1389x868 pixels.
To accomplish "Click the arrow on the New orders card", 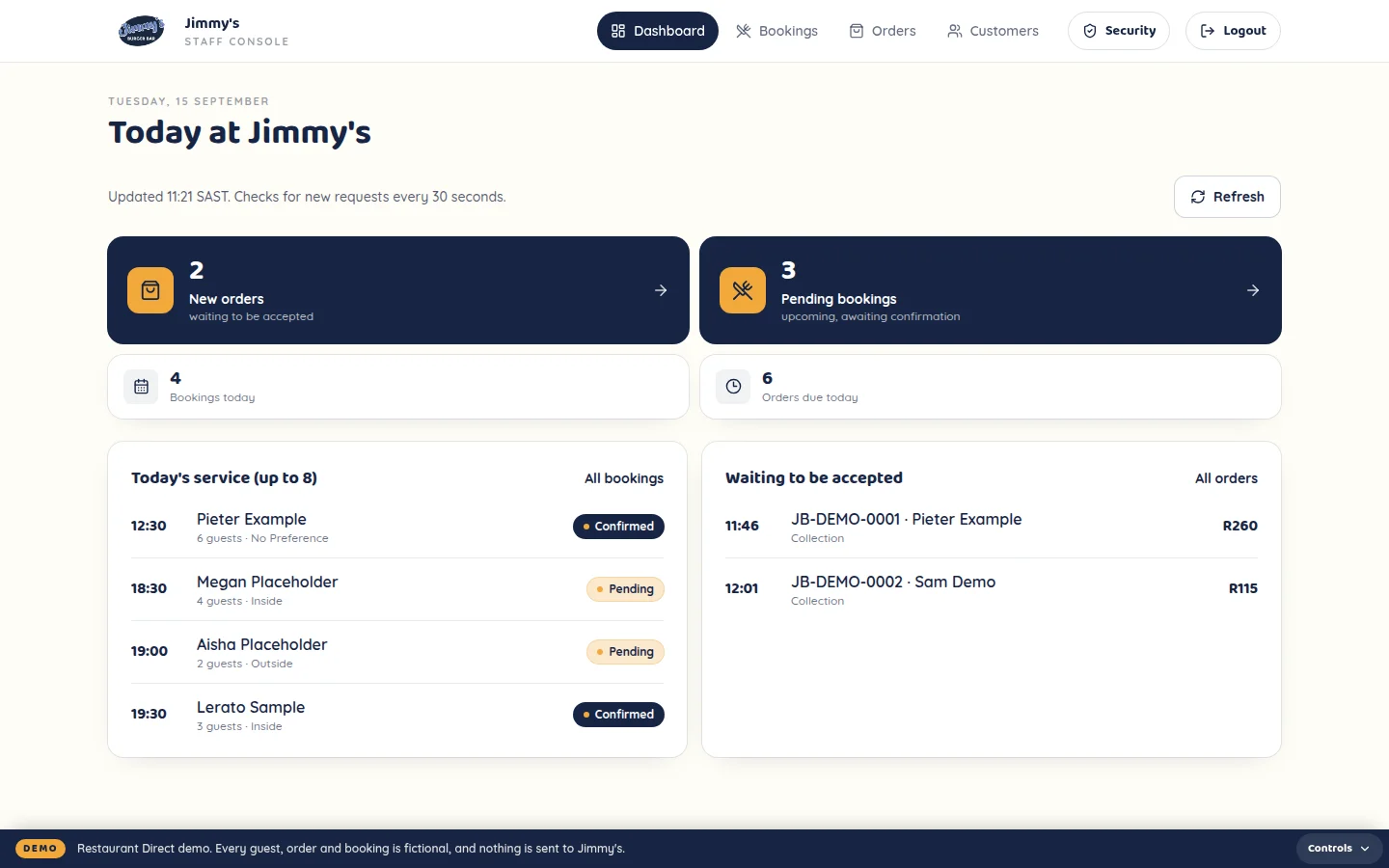I will pos(661,290).
